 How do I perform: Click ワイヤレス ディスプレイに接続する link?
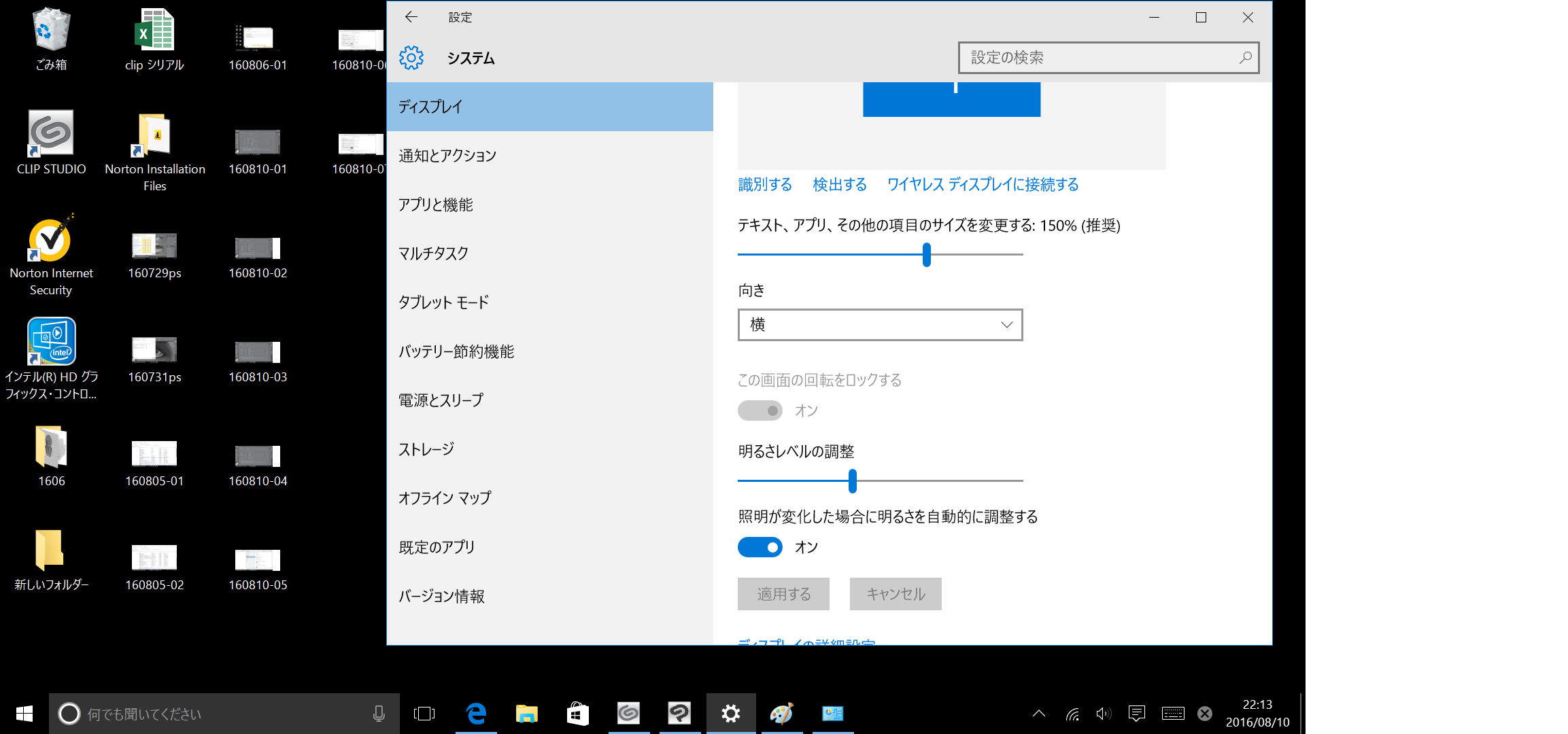983,185
